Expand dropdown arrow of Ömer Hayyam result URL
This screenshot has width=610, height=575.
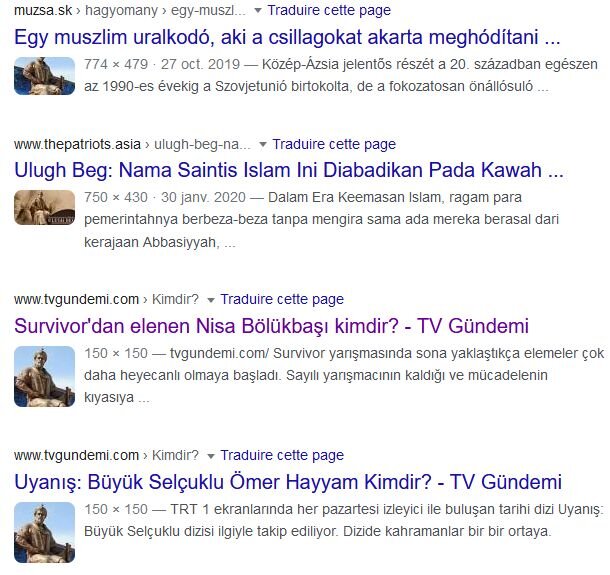[211, 456]
